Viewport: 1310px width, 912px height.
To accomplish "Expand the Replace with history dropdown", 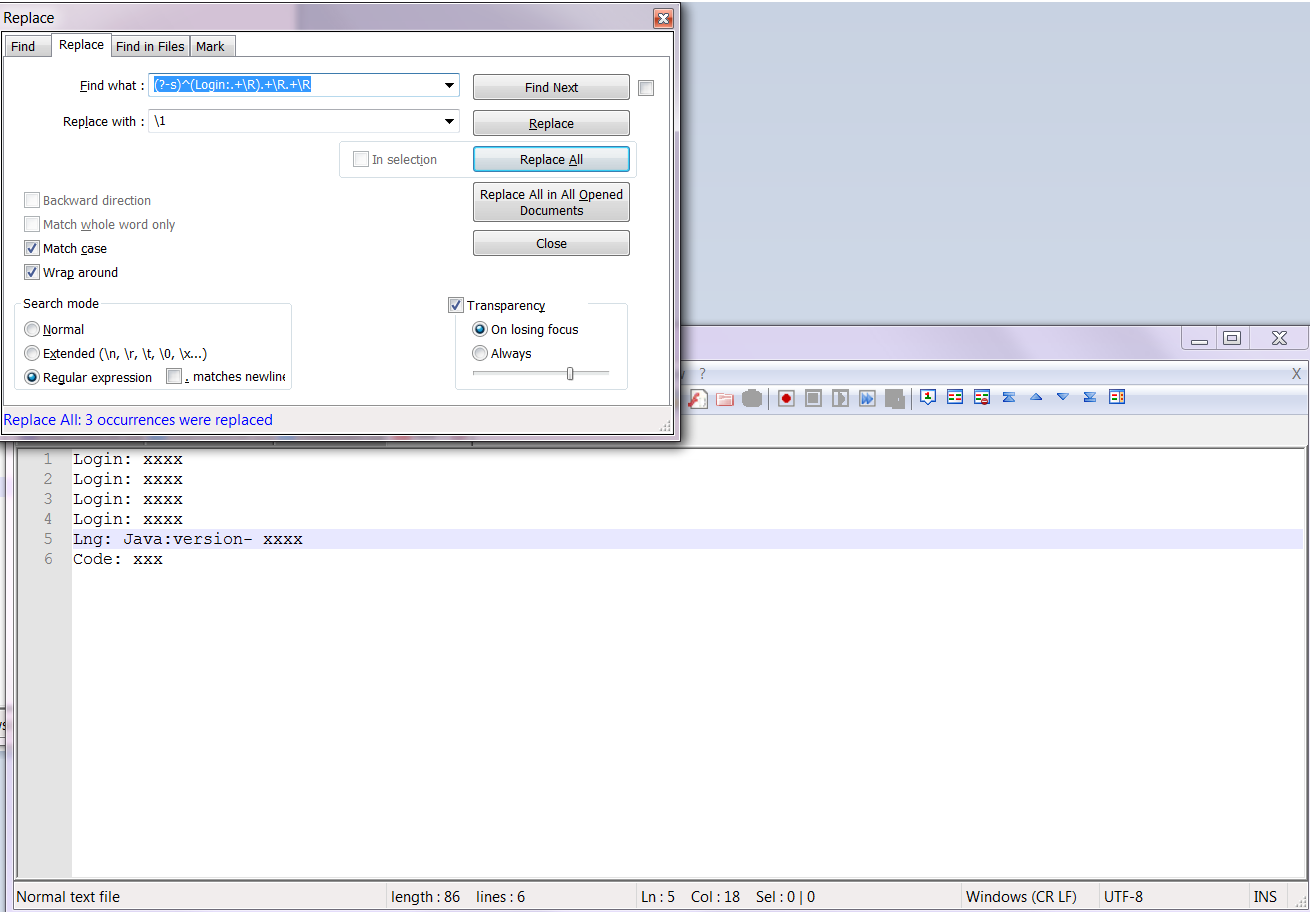I will point(449,122).
